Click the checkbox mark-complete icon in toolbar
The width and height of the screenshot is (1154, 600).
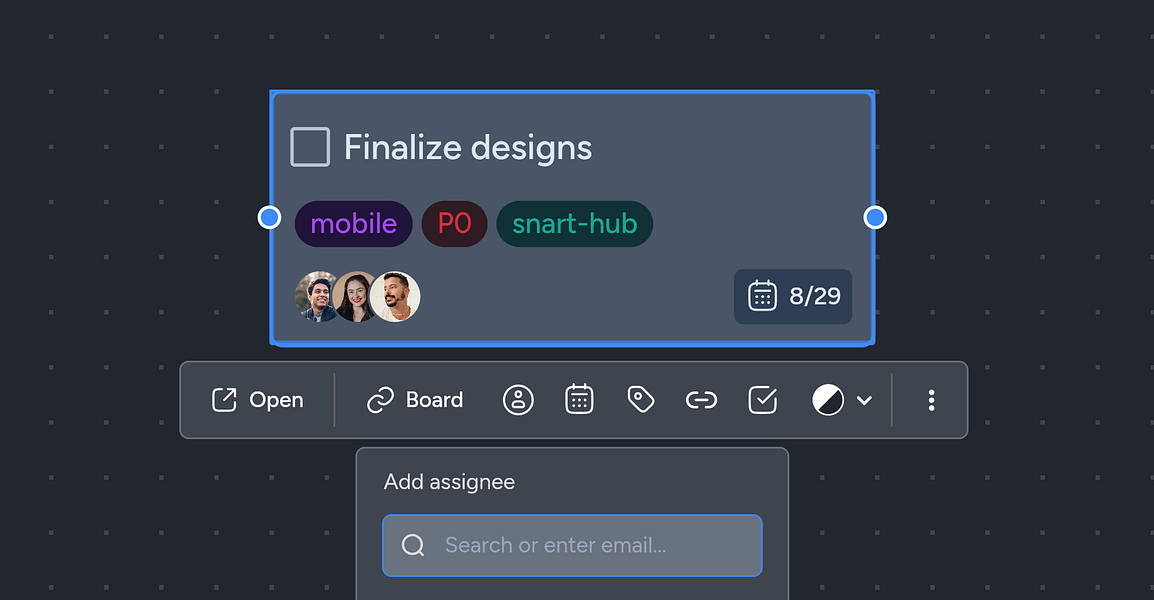pyautogui.click(x=762, y=400)
